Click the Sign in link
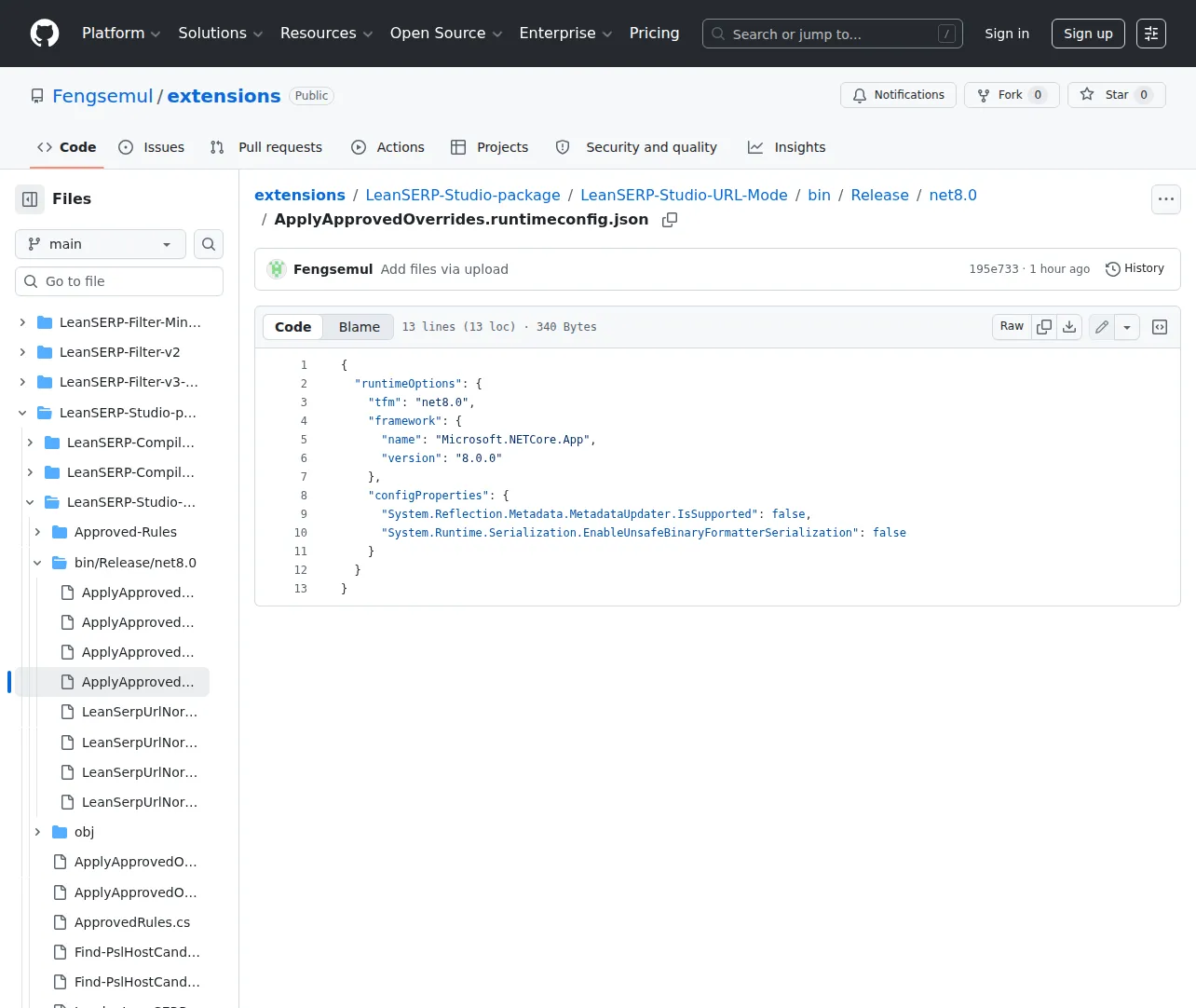Viewport: 1196px width, 1008px height. click(1007, 34)
